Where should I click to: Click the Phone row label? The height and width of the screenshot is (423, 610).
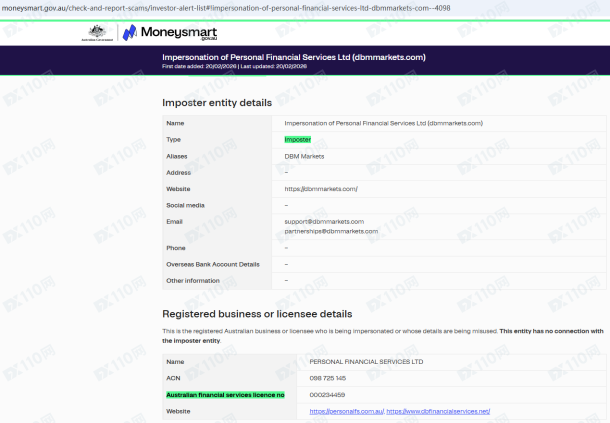pos(176,248)
